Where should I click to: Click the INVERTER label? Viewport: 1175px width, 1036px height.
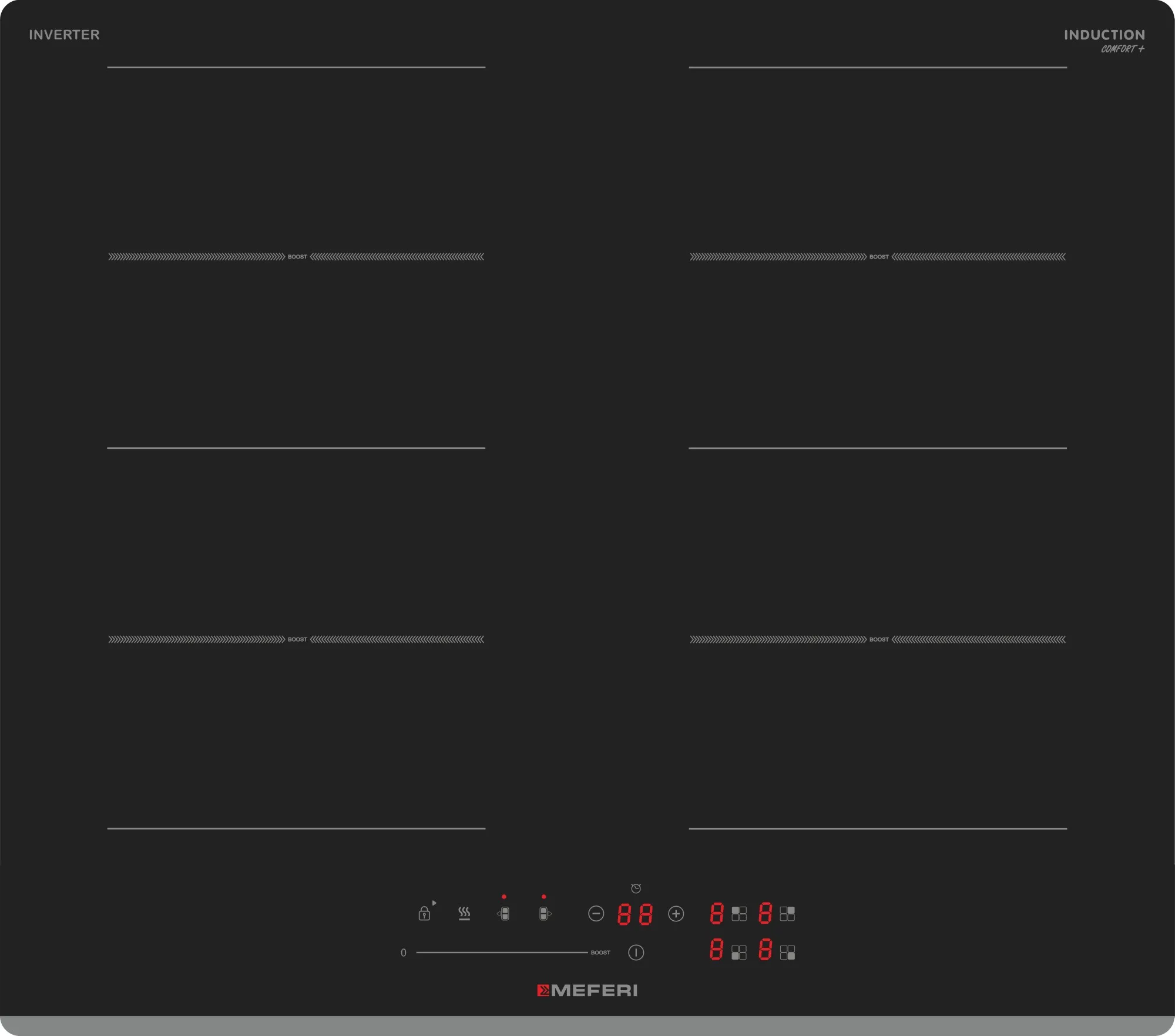click(65, 35)
